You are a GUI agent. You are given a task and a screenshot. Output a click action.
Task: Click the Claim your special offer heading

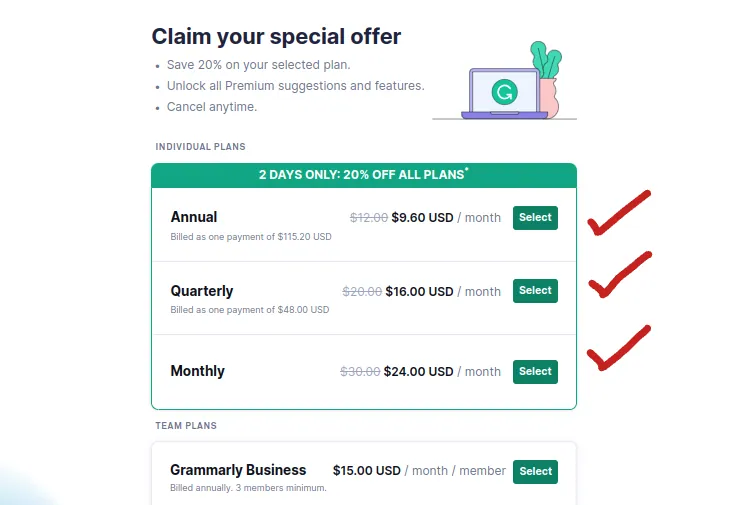276,36
